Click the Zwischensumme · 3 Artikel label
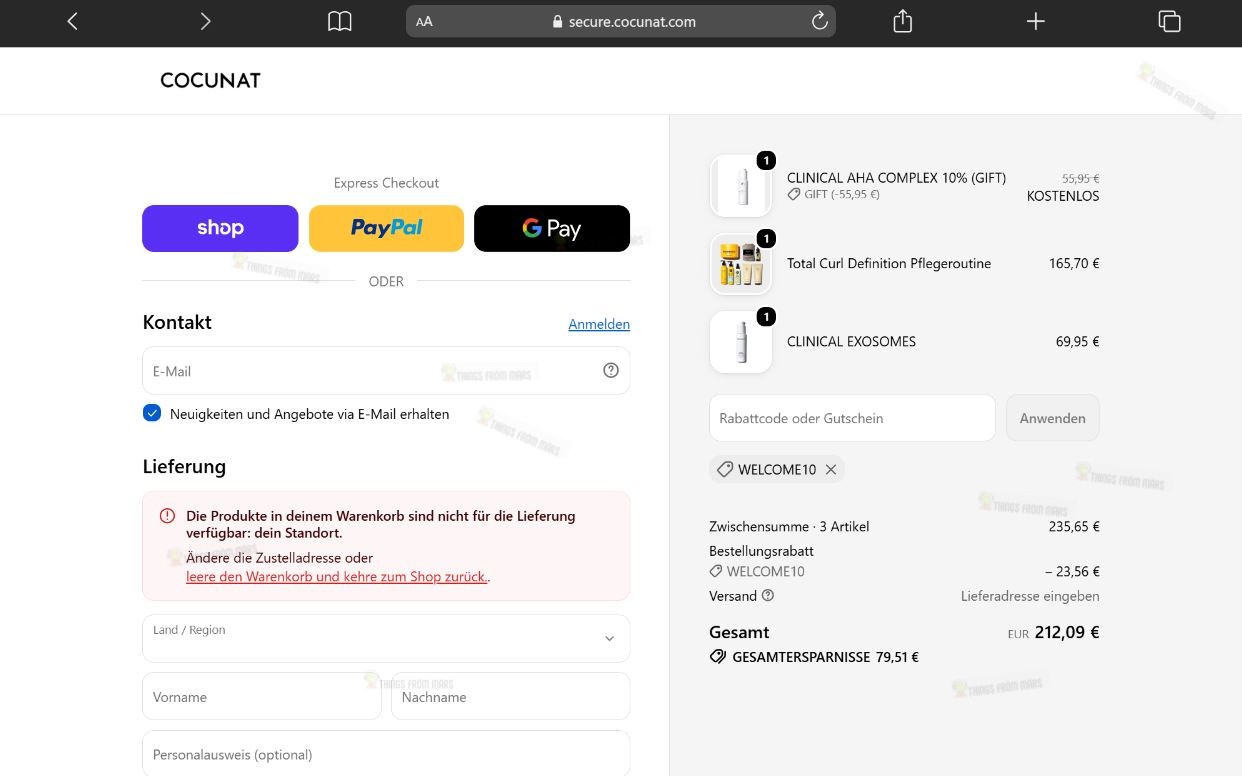 point(789,526)
